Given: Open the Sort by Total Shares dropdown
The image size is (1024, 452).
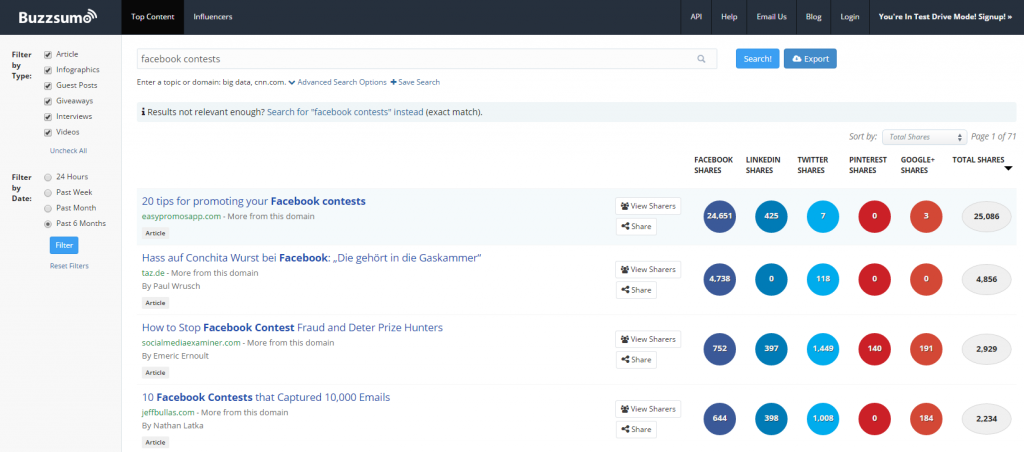Looking at the screenshot, I should pos(923,137).
